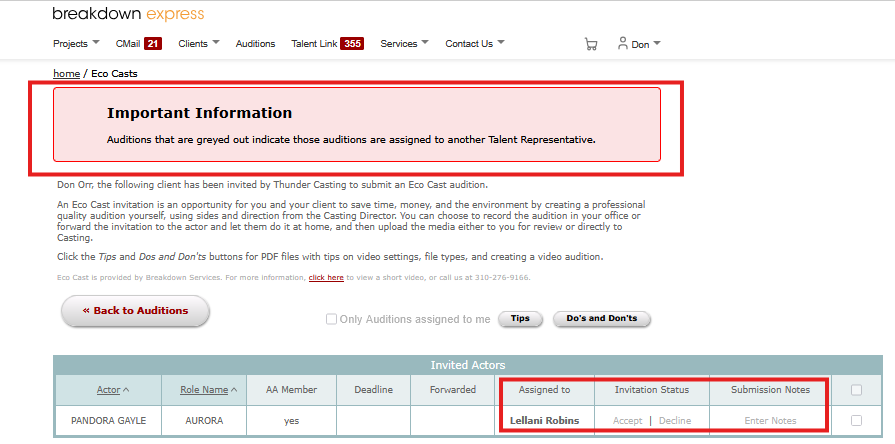Image resolution: width=895 pixels, height=444 pixels.
Task: Click the Breakdown Express logo
Action: point(128,14)
